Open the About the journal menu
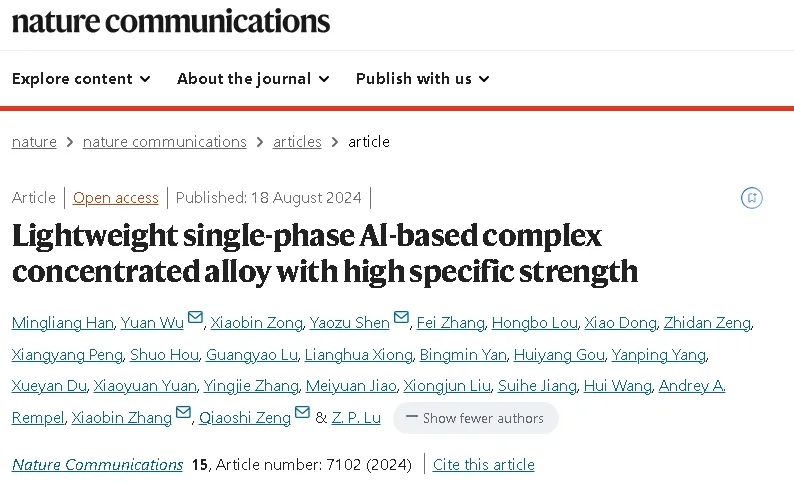 (253, 78)
